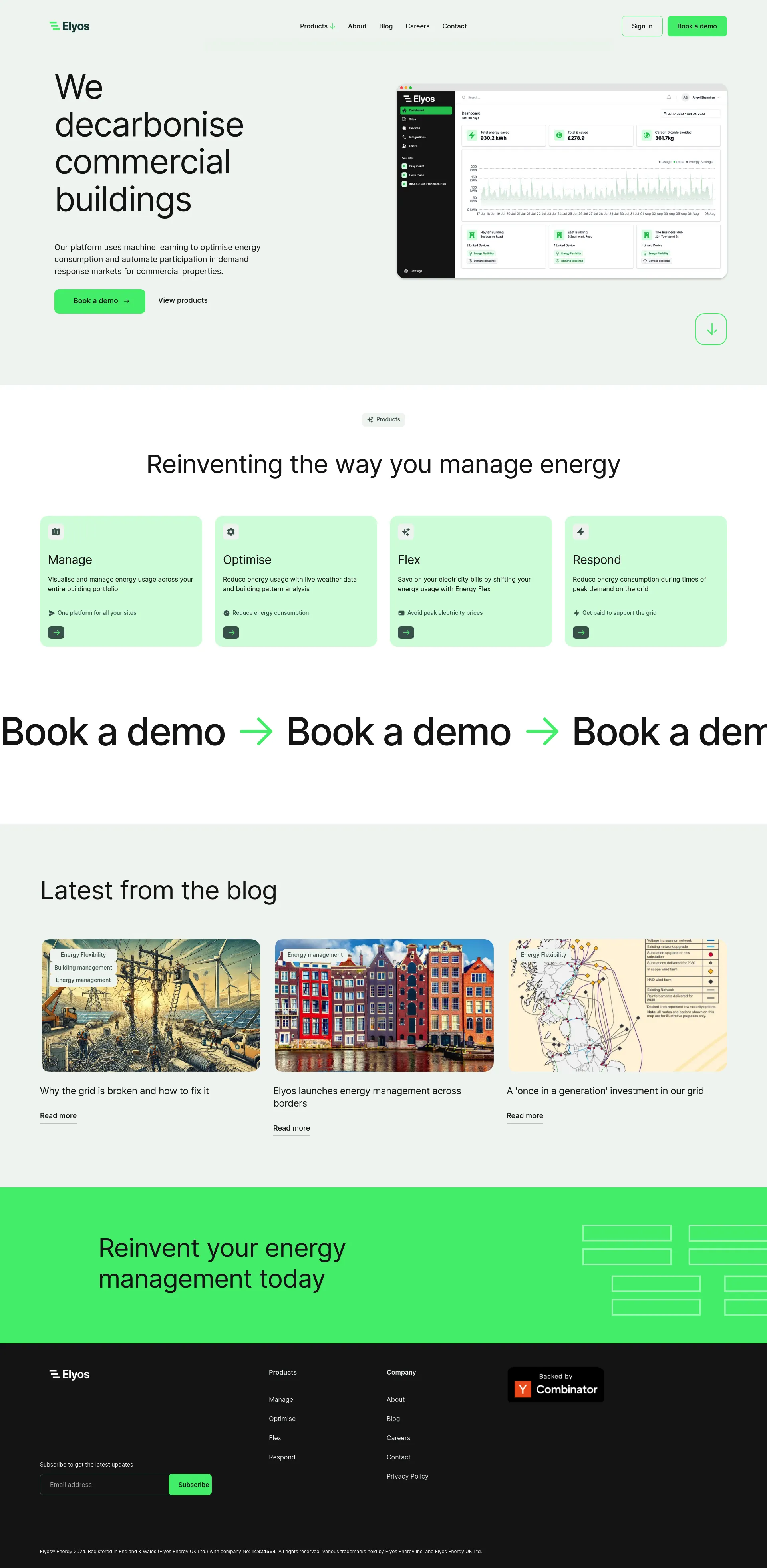767x1568 pixels.
Task: Click the Flex card heading
Action: 409,560
